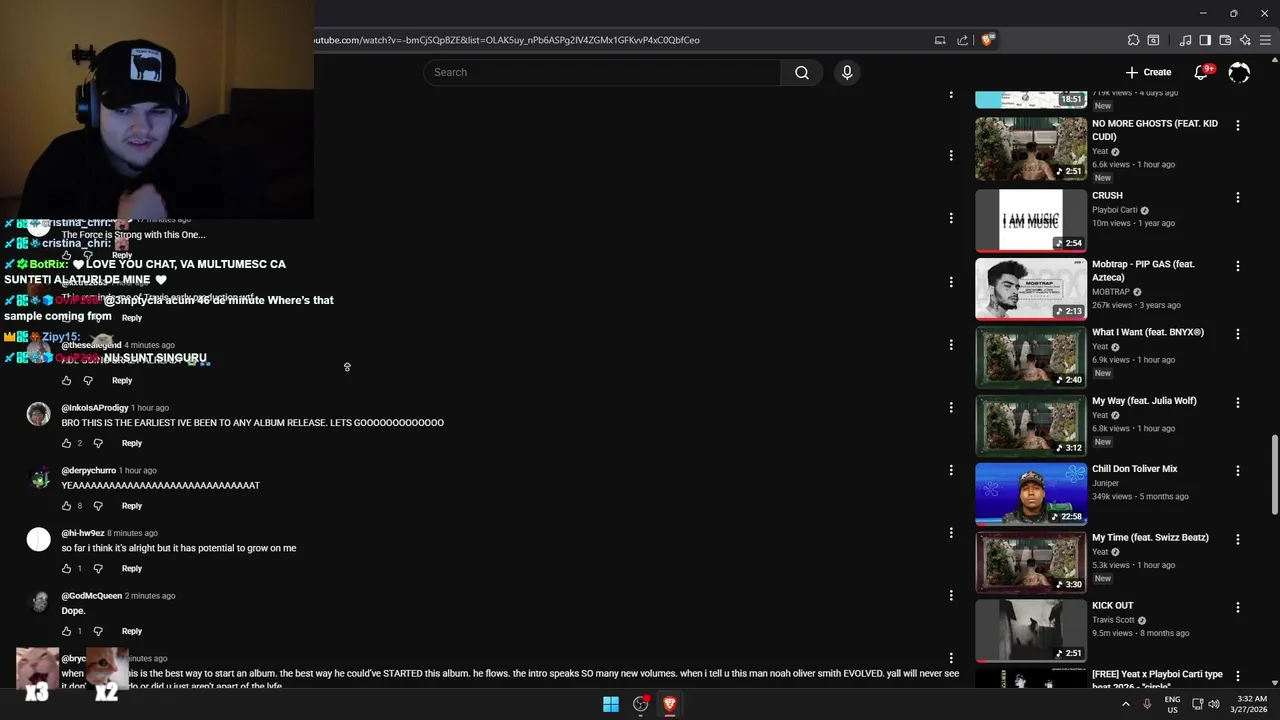Dislike the @InkoIsAProdigy comment
The height and width of the screenshot is (720, 1280).
click(x=98, y=443)
